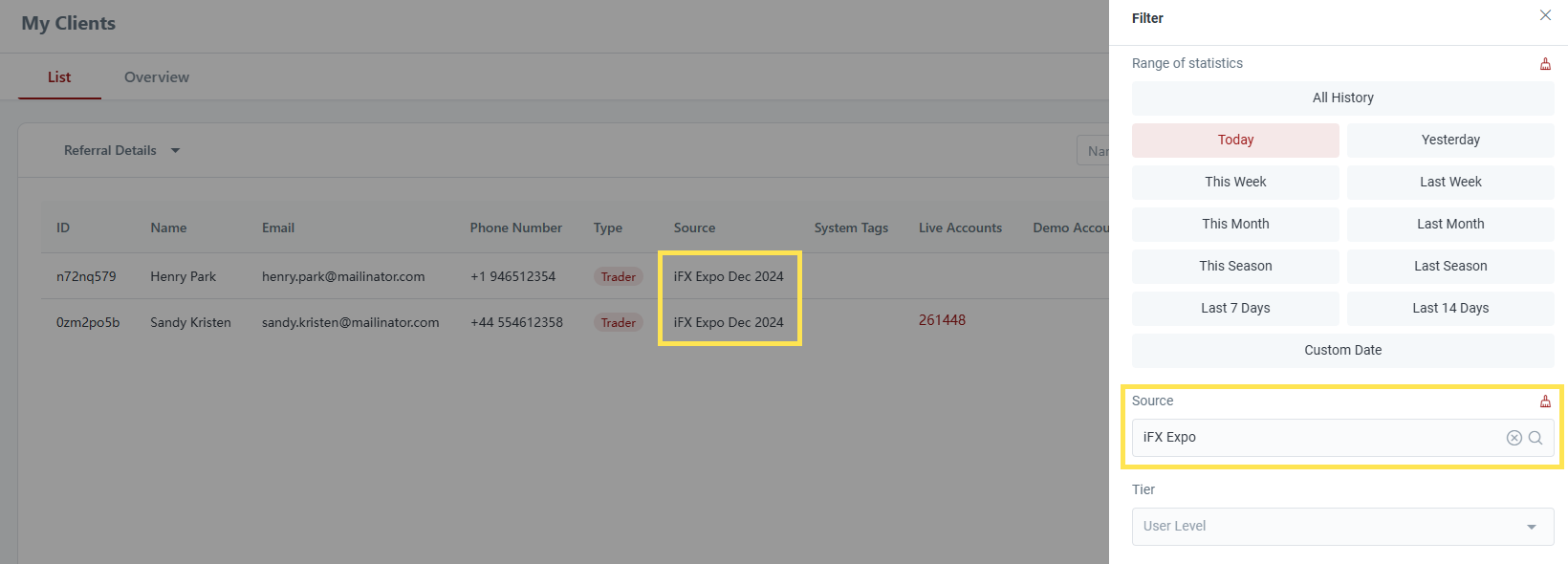The height and width of the screenshot is (564, 1568).
Task: Pick the Last 7 Days range
Action: click(x=1235, y=308)
